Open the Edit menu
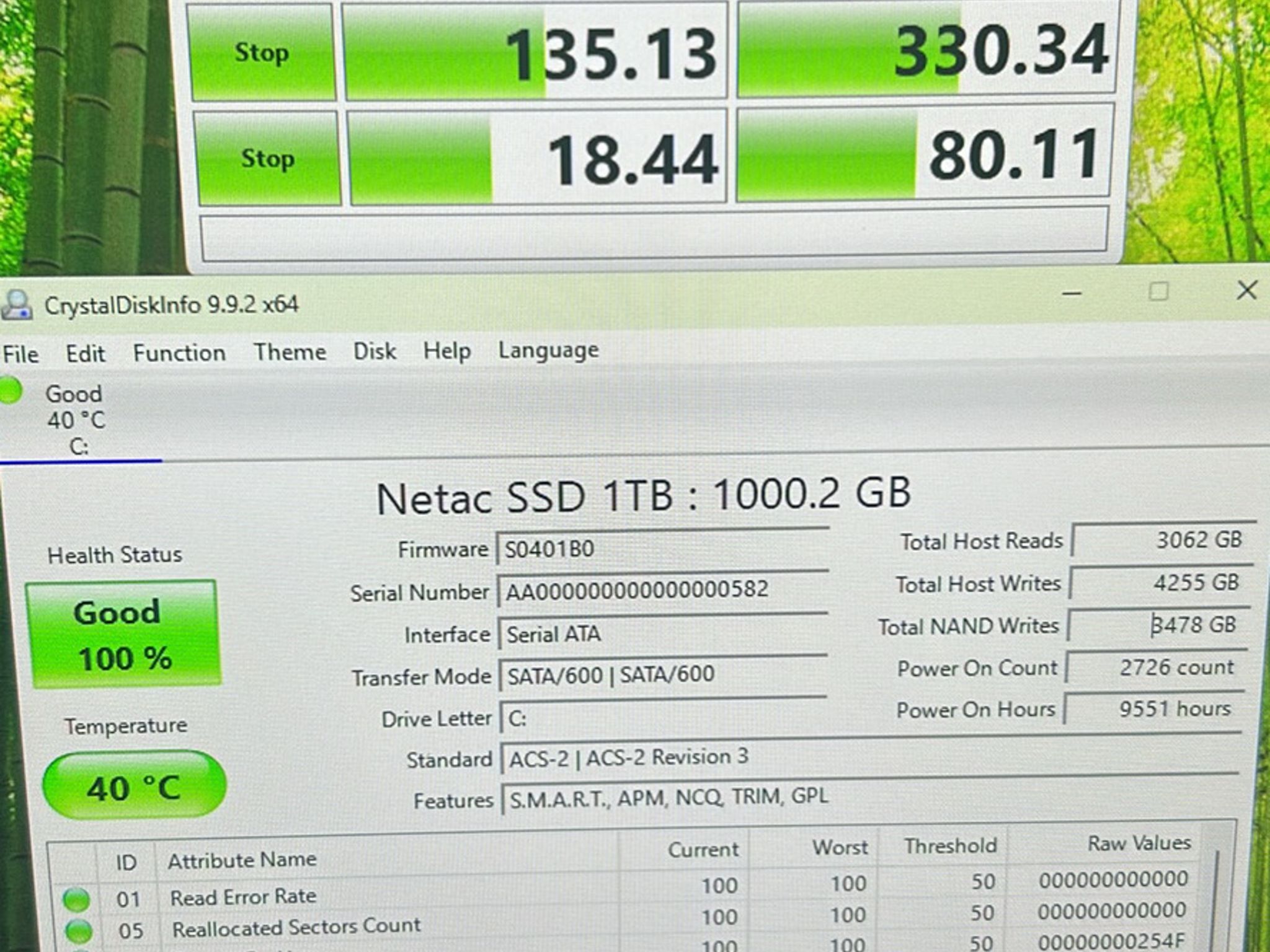Image resolution: width=1270 pixels, height=952 pixels. (86, 354)
